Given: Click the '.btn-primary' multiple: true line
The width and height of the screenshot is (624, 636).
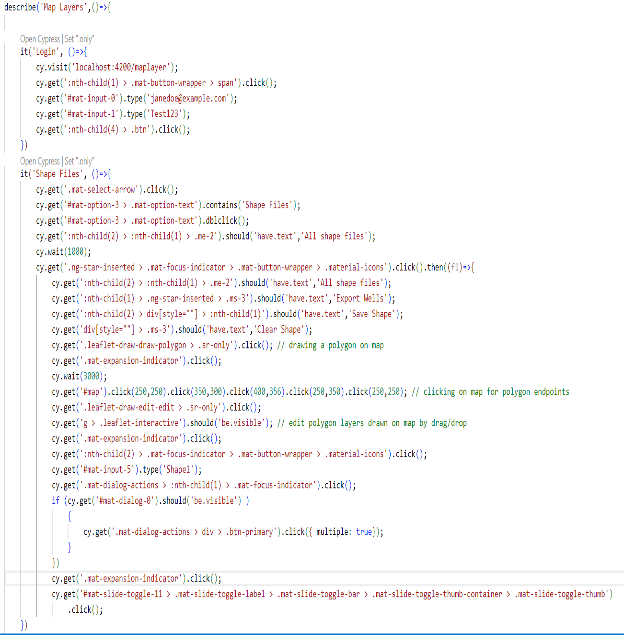Looking at the screenshot, I should tap(233, 532).
